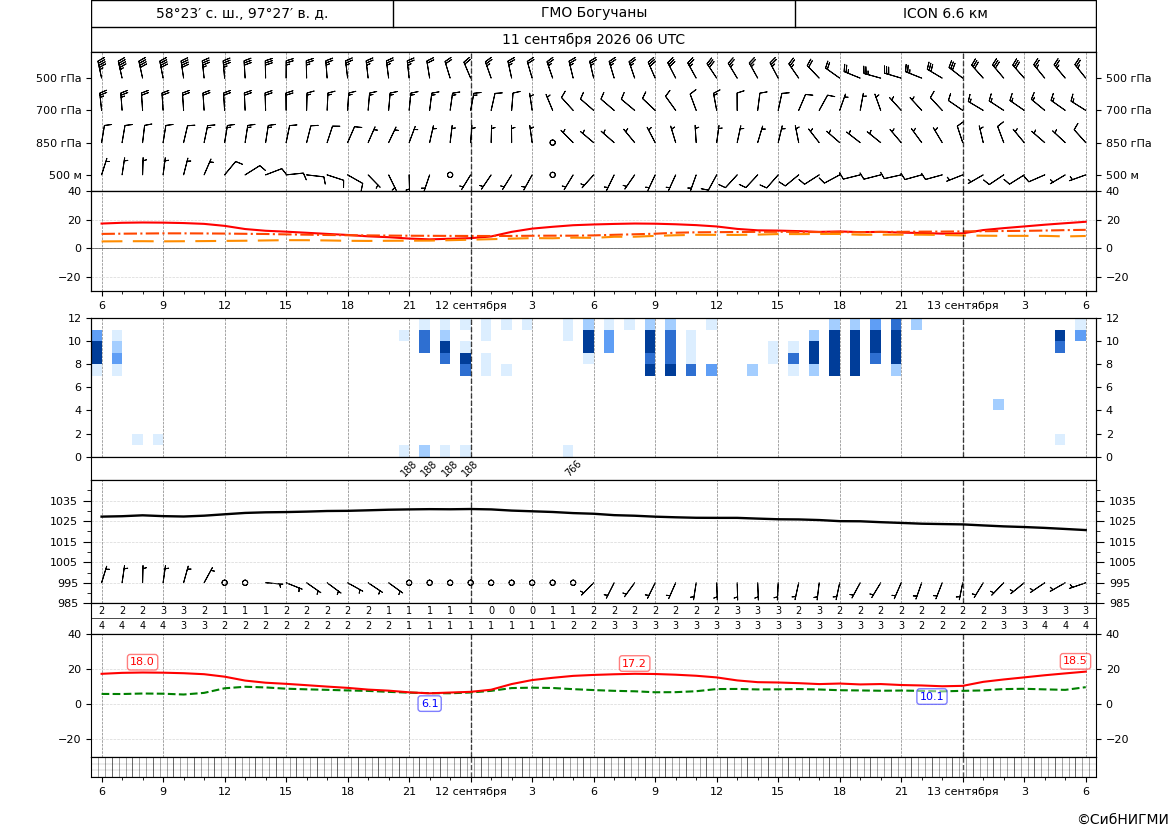
Task: Select the station title ГМО Богучаны
Action: pos(593,13)
